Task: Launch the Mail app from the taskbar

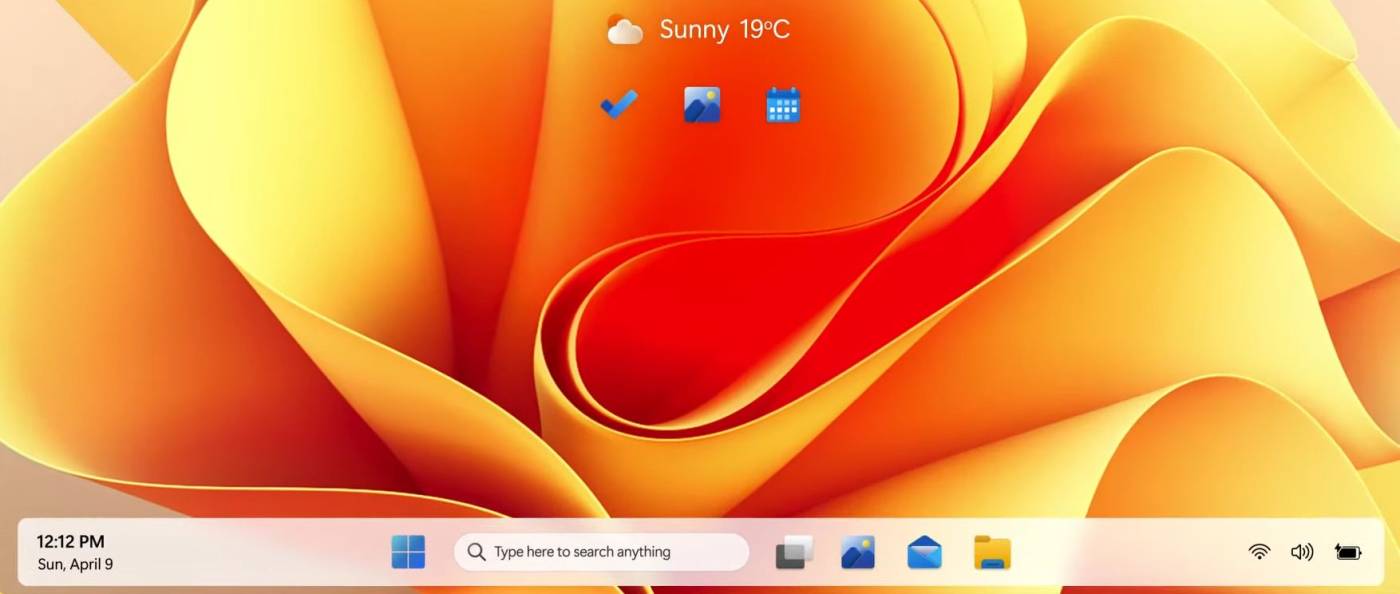Action: (x=924, y=552)
